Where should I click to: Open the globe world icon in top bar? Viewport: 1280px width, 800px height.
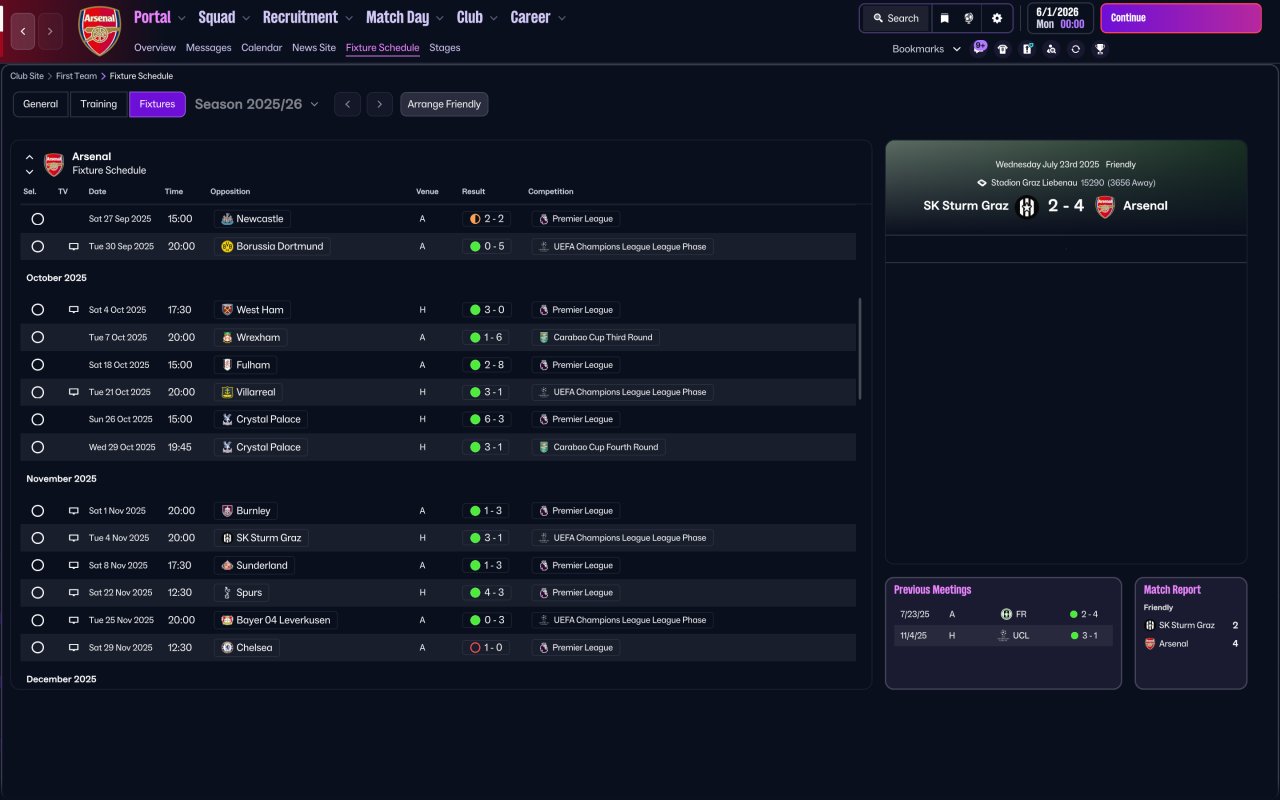[x=969, y=18]
